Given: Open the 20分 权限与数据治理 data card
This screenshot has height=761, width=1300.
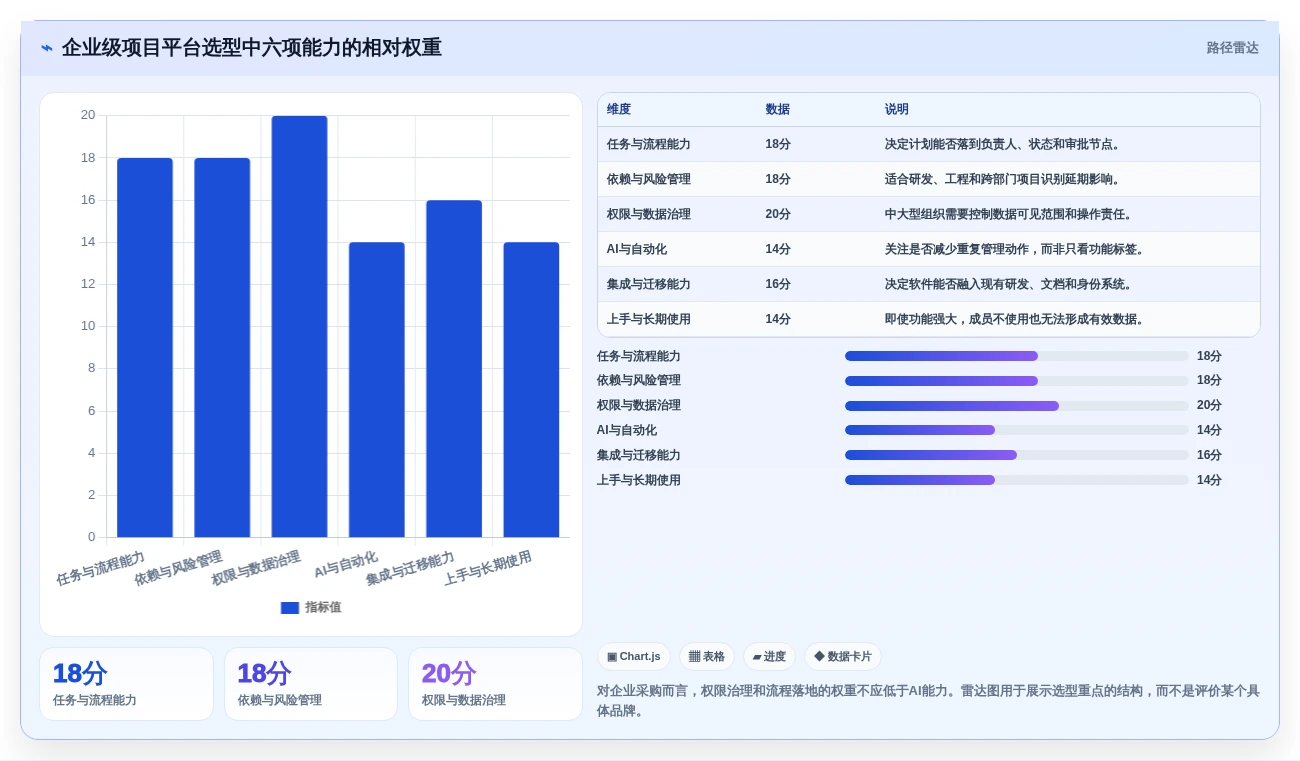Looking at the screenshot, I should point(495,684).
